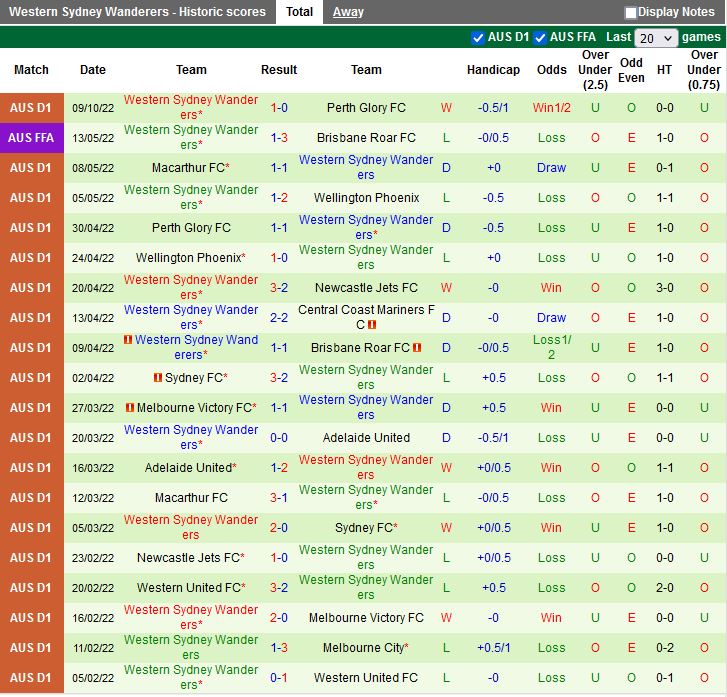727x697 pixels.
Task: Open Western United FC* on 20/02/22 row
Action: pyautogui.click(x=191, y=588)
